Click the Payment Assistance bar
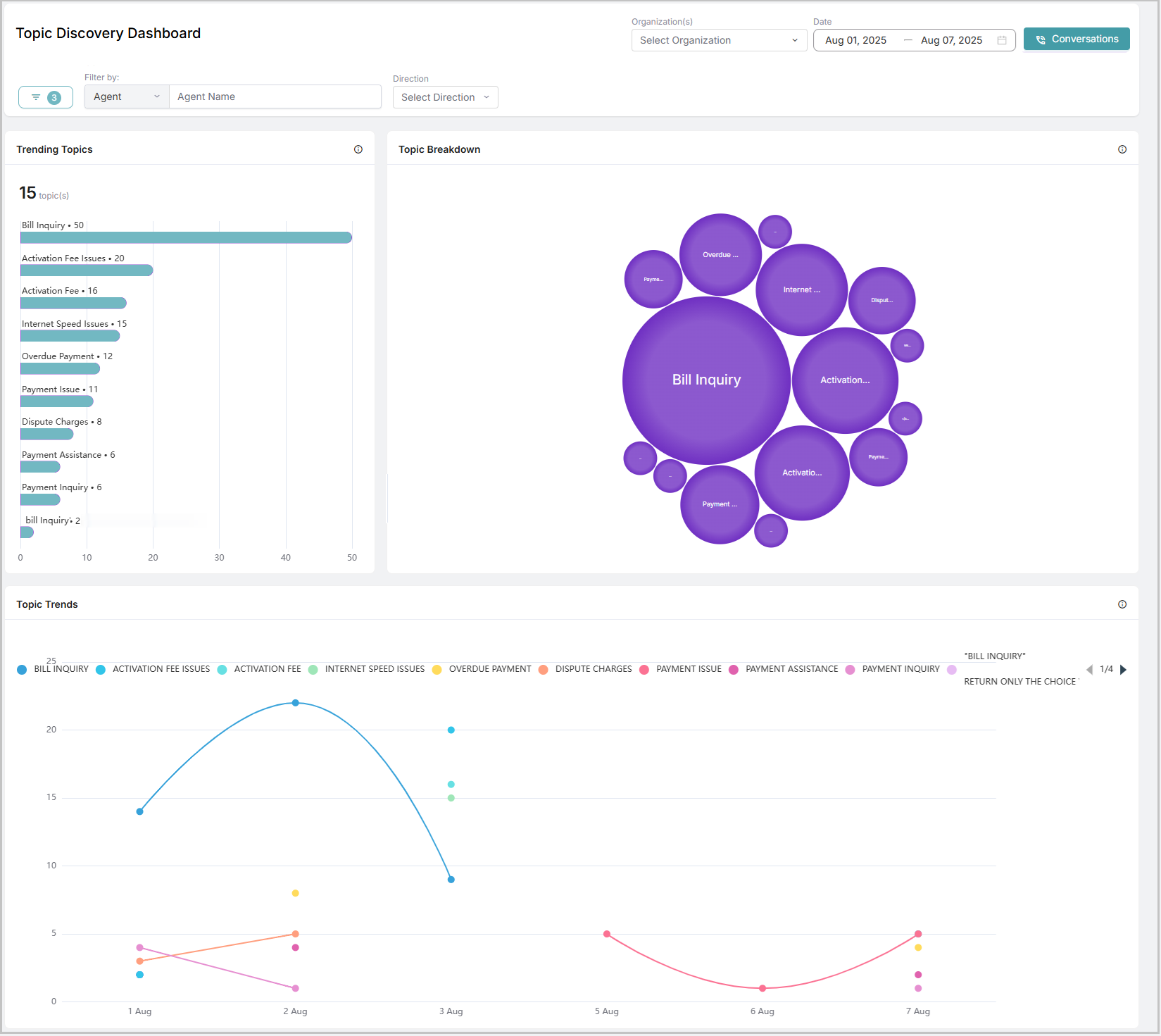The width and height of the screenshot is (1161, 1036). click(40, 467)
